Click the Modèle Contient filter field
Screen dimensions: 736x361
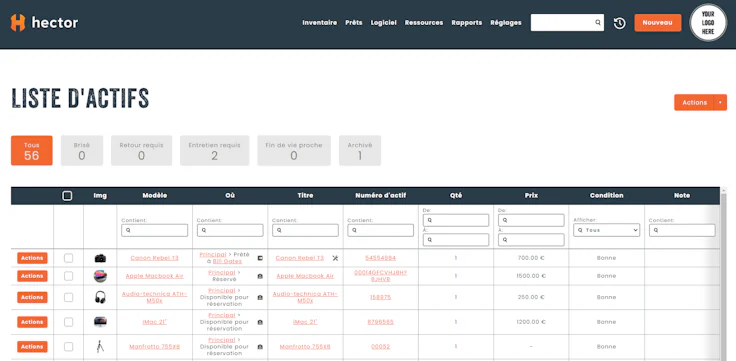[154, 230]
